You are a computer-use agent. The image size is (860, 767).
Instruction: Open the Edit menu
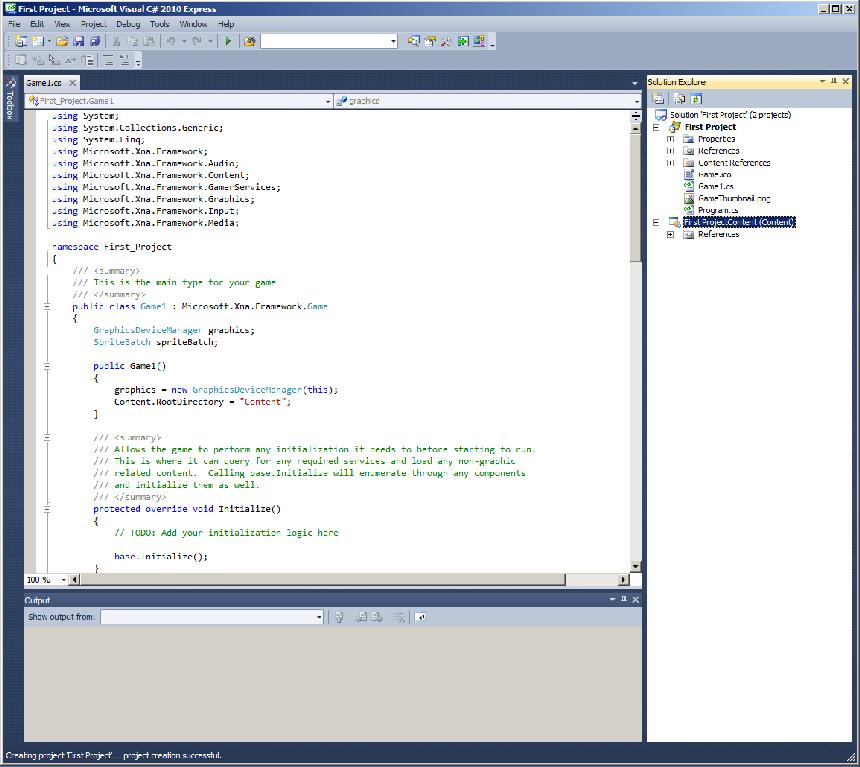(37, 24)
